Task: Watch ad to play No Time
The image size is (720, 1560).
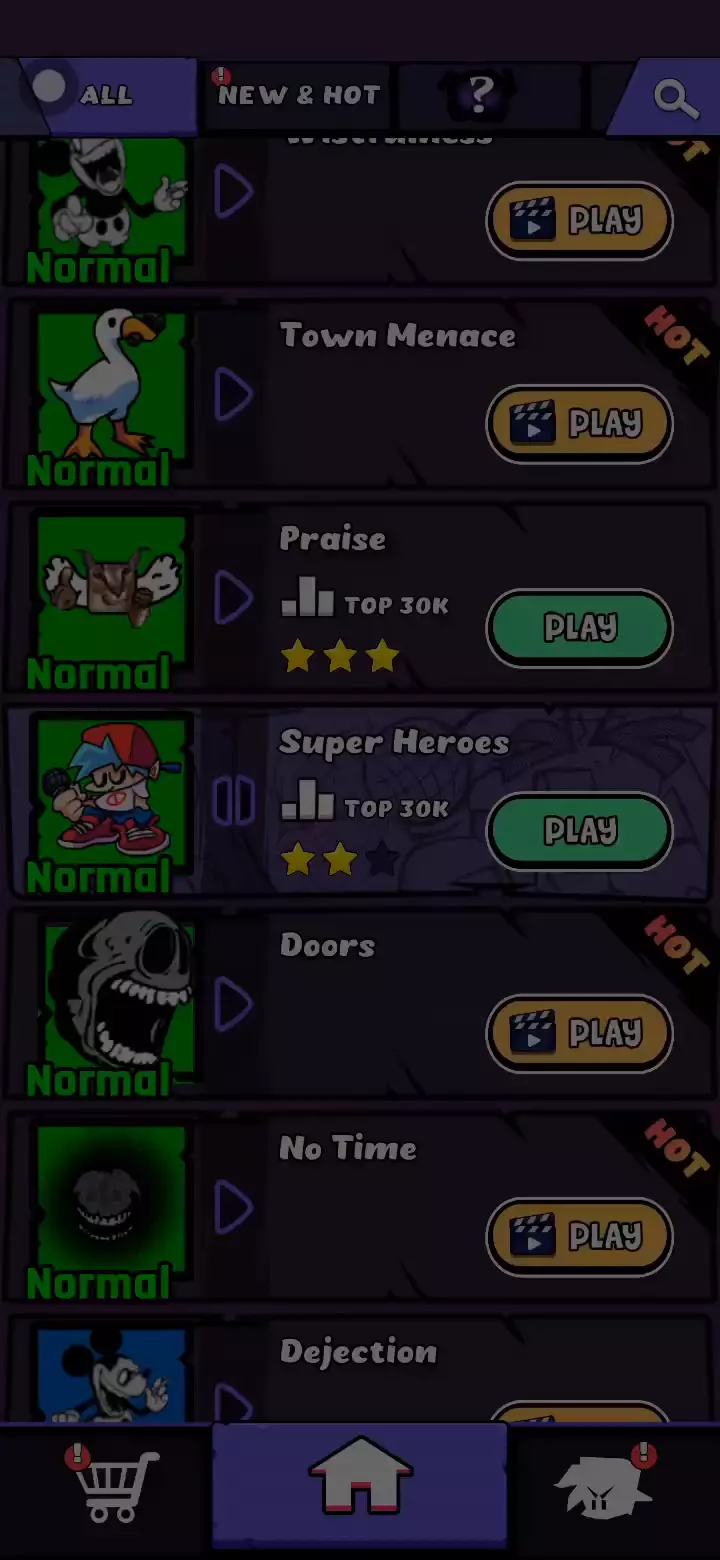Action: pyautogui.click(x=579, y=1236)
